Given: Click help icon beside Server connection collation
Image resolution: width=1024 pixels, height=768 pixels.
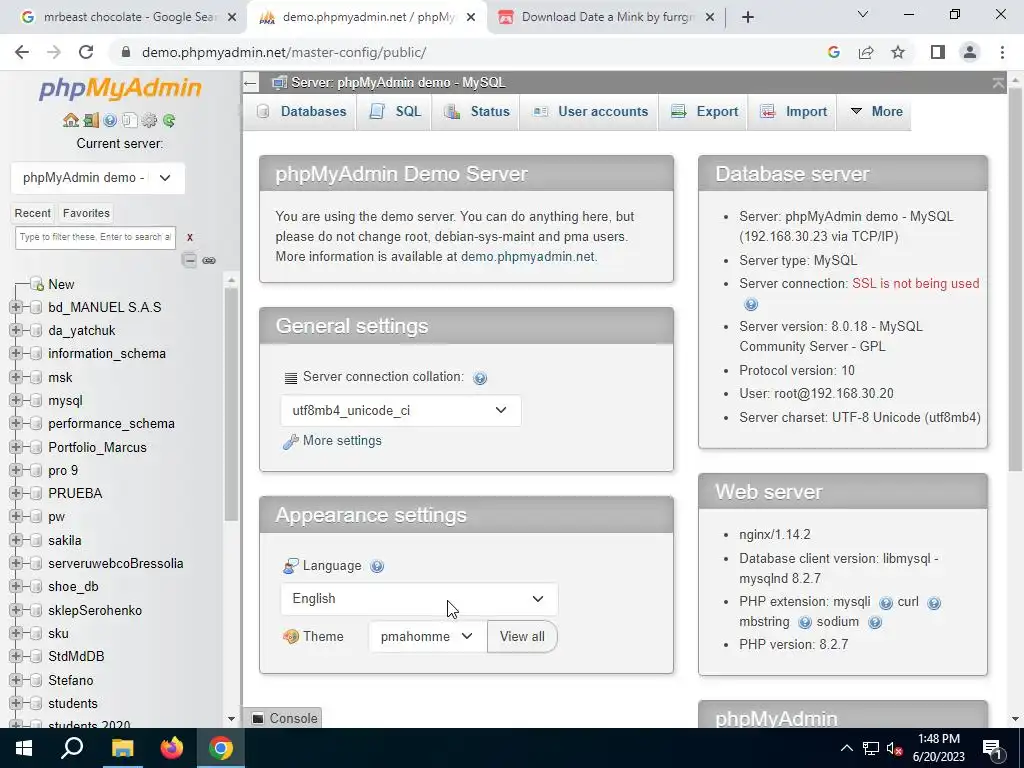Looking at the screenshot, I should click(480, 378).
